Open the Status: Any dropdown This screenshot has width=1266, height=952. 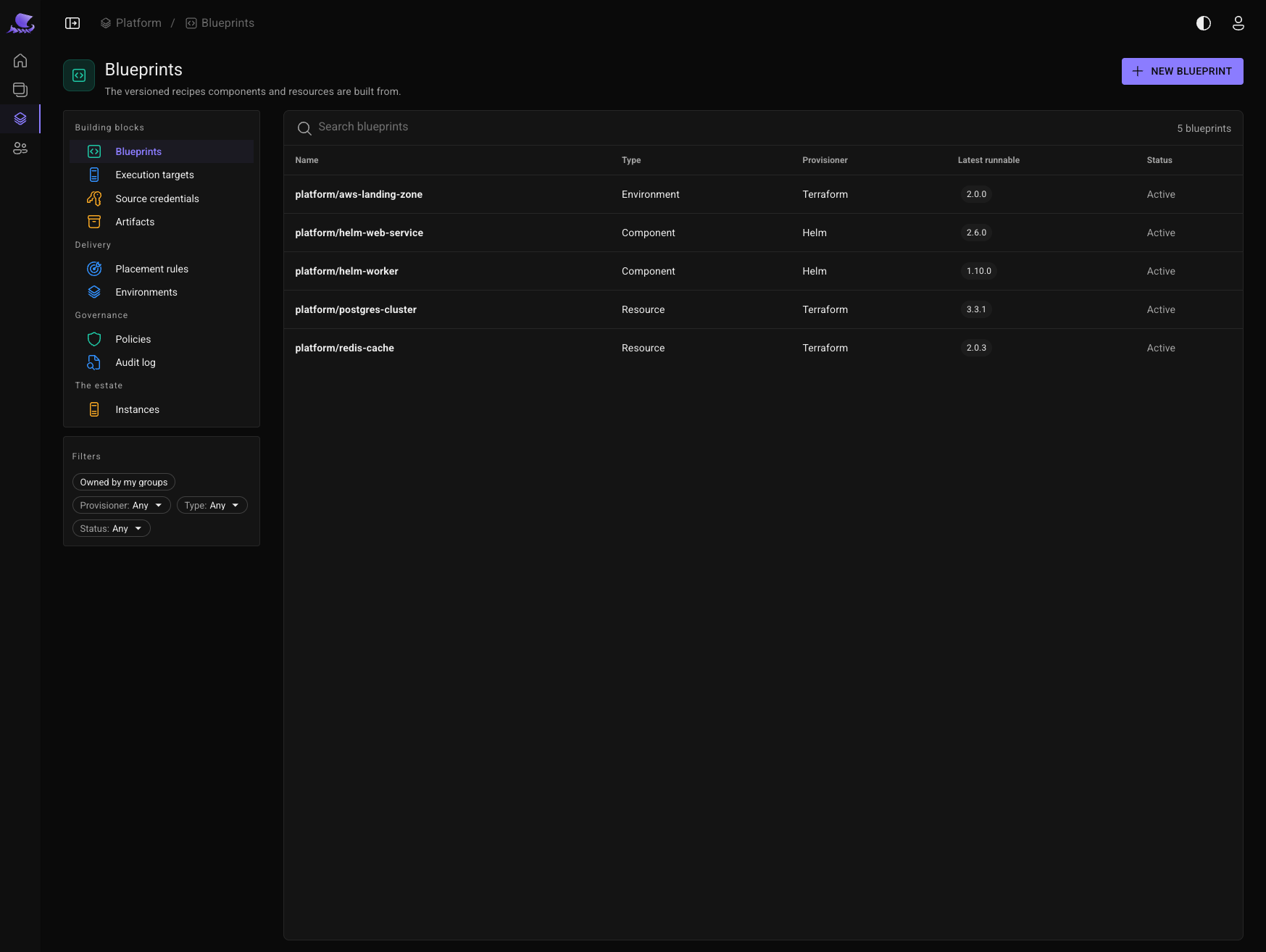pyautogui.click(x=112, y=528)
